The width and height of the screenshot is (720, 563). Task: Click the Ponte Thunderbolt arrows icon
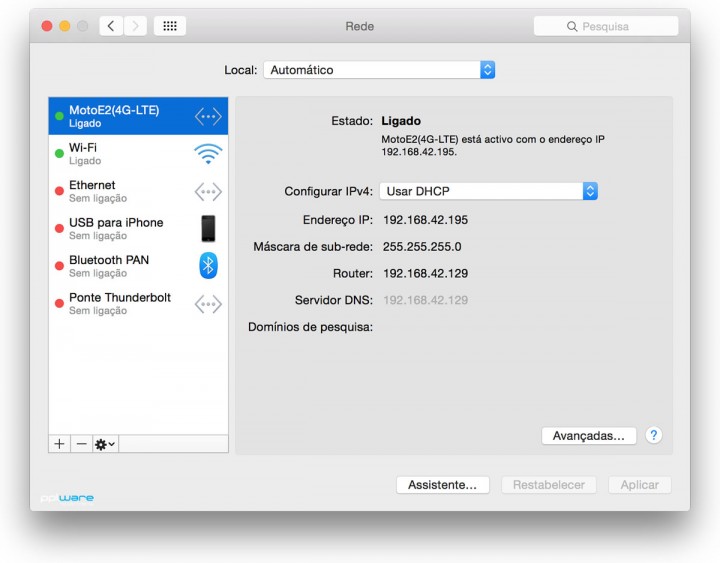208,304
